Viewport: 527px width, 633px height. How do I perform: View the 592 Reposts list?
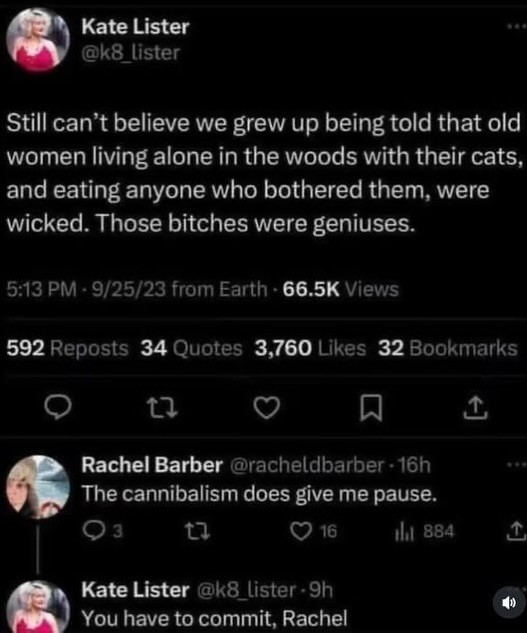click(67, 348)
